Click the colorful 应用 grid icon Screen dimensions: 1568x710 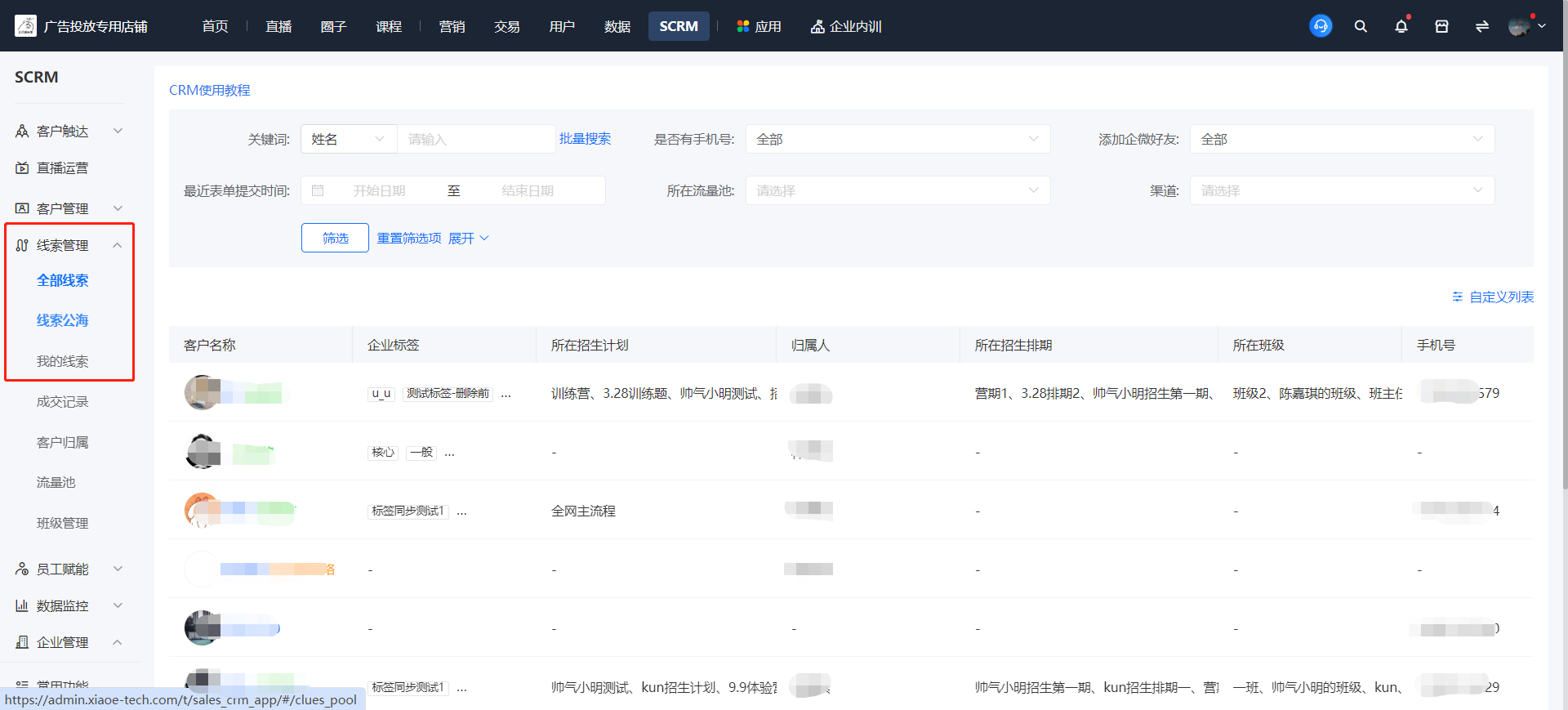click(742, 26)
